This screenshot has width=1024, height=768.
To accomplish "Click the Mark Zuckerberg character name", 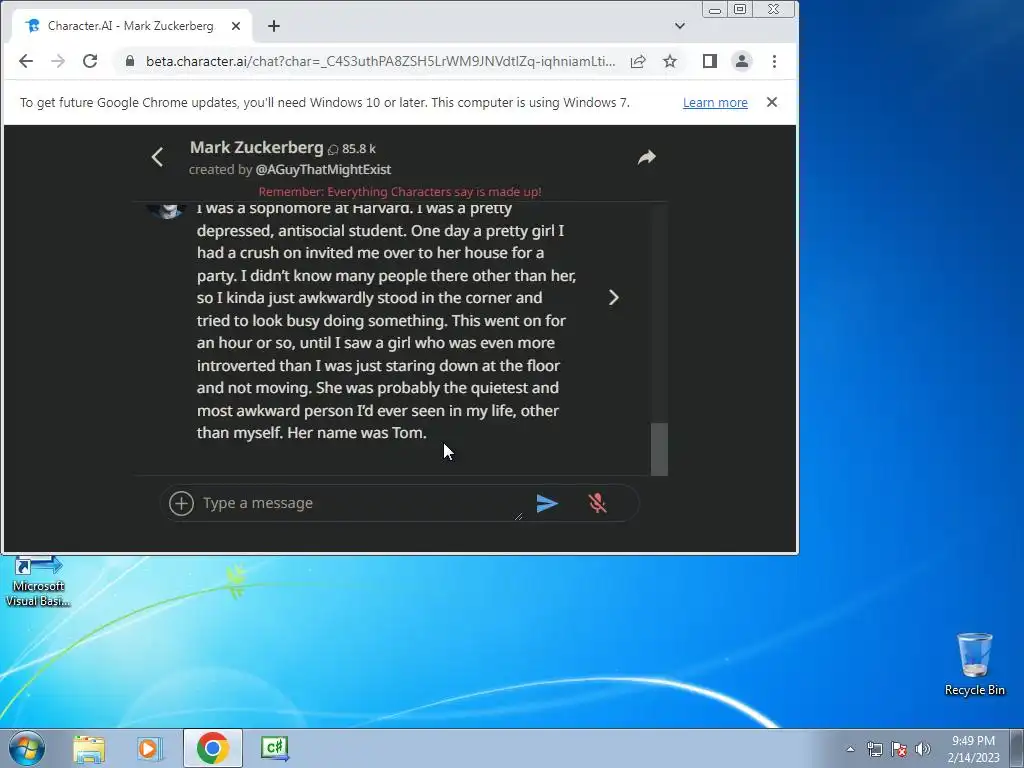I will coord(257,148).
